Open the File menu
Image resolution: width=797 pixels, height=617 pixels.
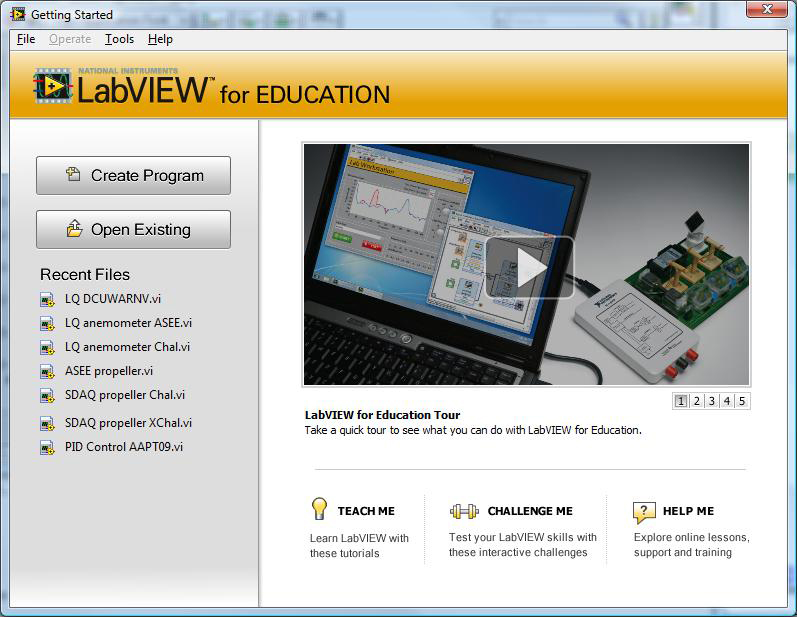point(26,39)
